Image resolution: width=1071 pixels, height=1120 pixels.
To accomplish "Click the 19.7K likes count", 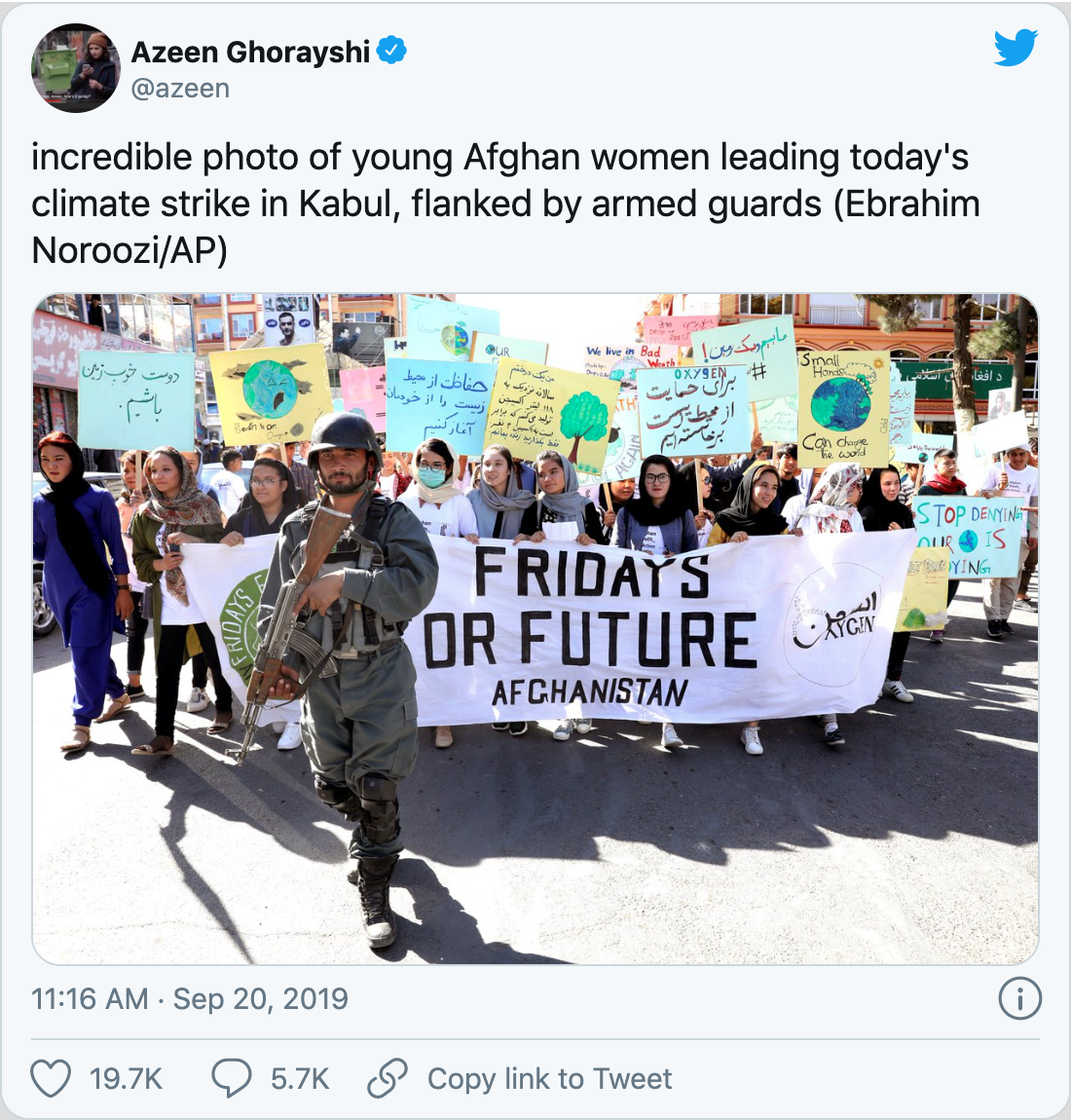I will click(x=127, y=1078).
